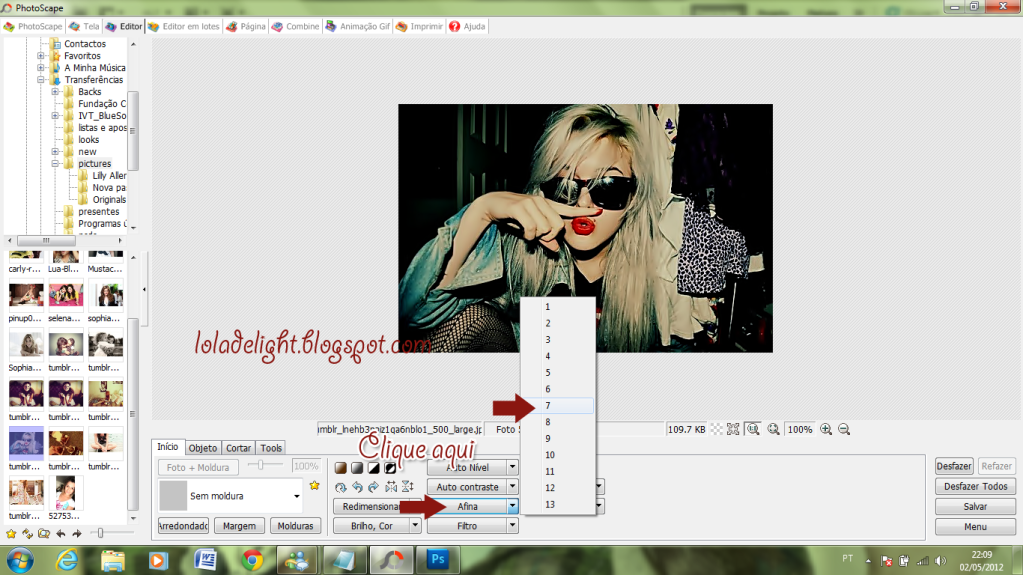Screen dimensions: 1023x575
Task: Open the Editor em lotes tab
Action: point(183,26)
